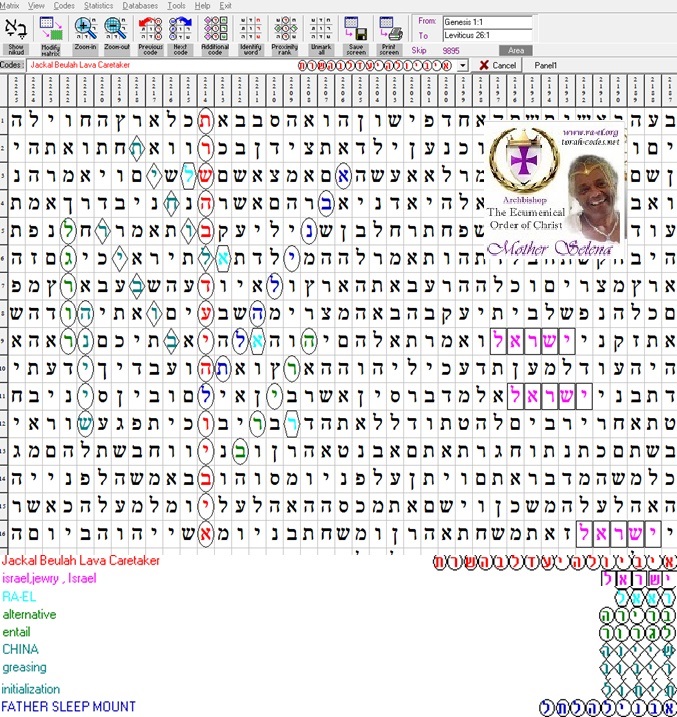Go to Previous code
The image size is (677, 717).
click(150, 35)
